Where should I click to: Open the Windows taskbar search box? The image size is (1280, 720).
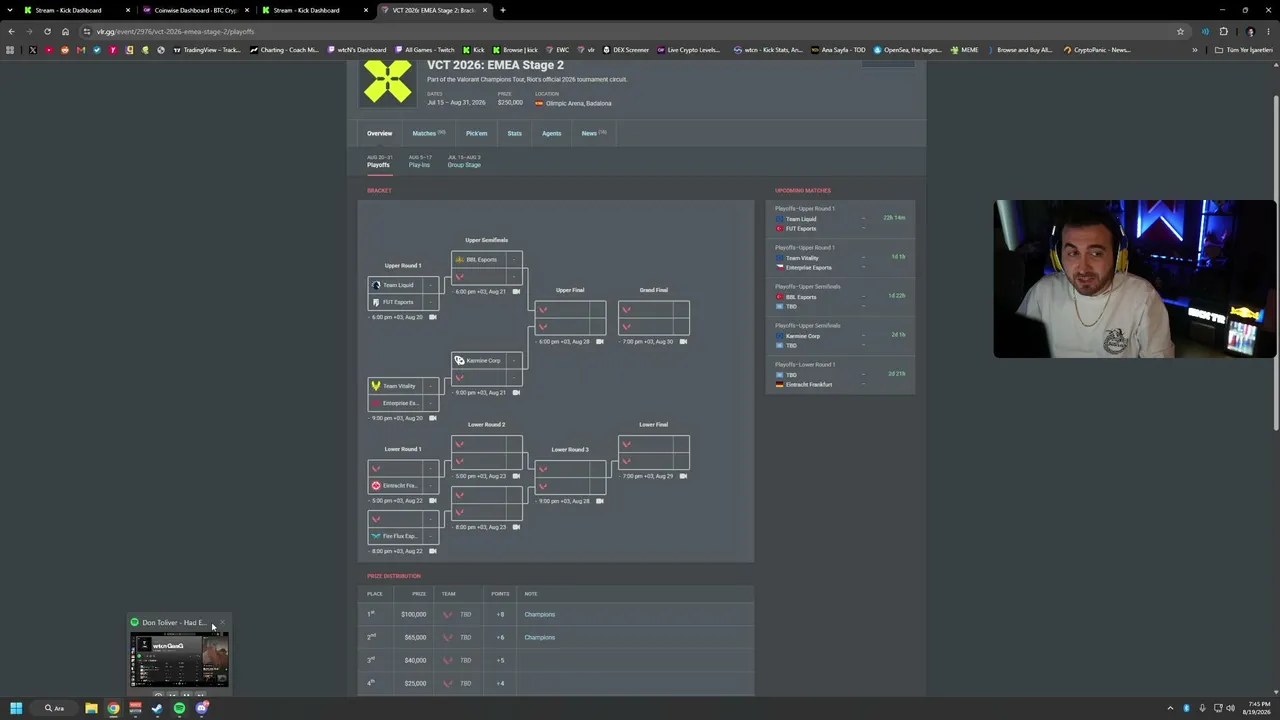(54, 708)
